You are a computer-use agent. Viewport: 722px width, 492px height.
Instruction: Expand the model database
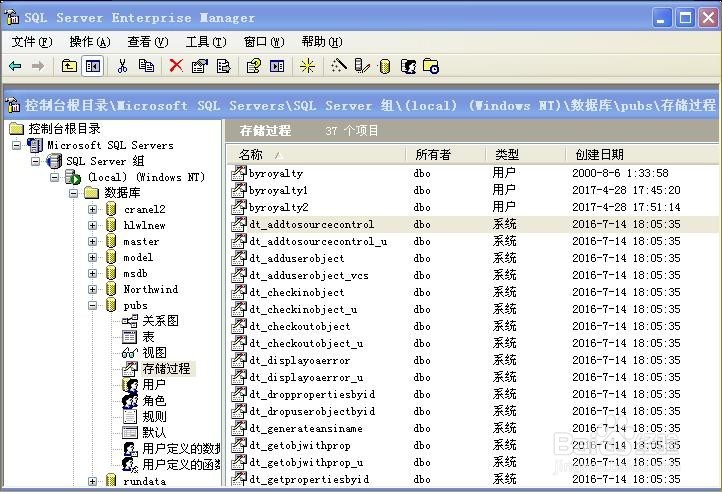(93, 258)
